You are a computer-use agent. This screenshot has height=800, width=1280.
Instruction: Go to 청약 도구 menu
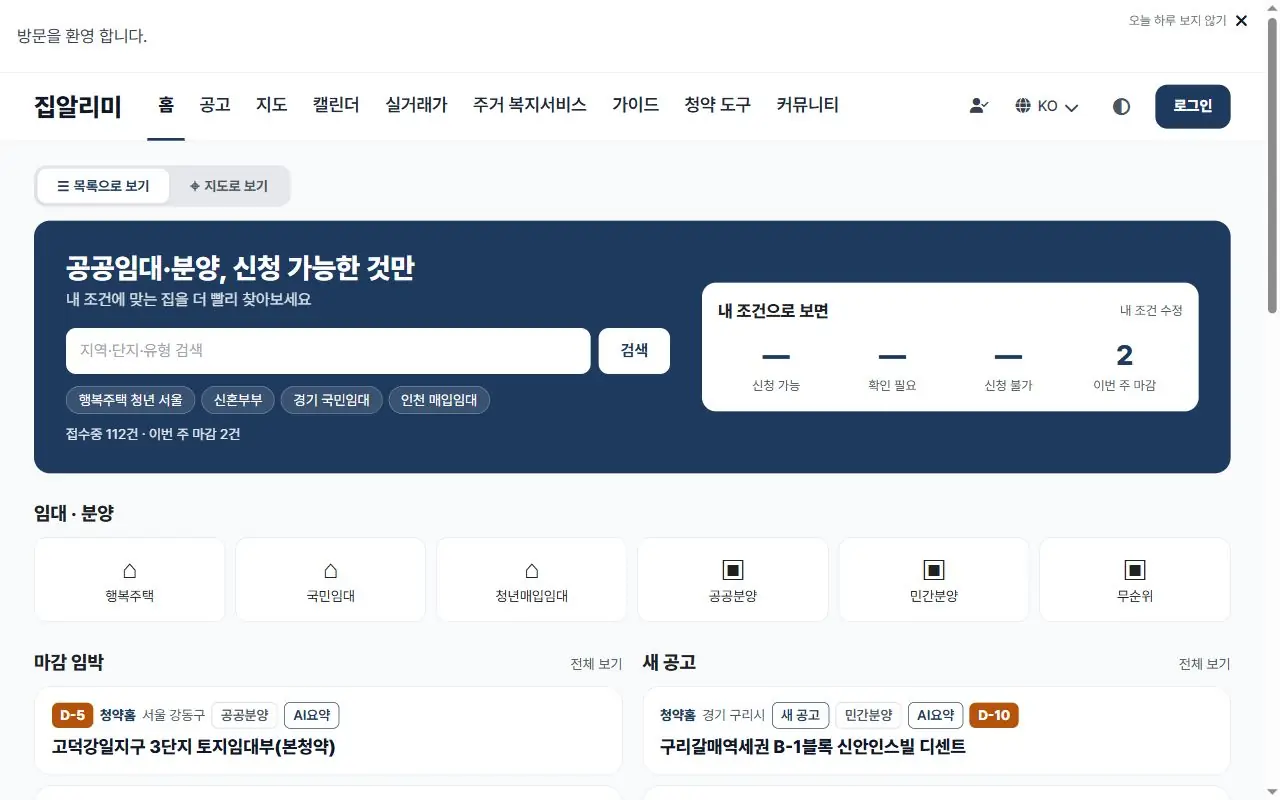coord(718,105)
